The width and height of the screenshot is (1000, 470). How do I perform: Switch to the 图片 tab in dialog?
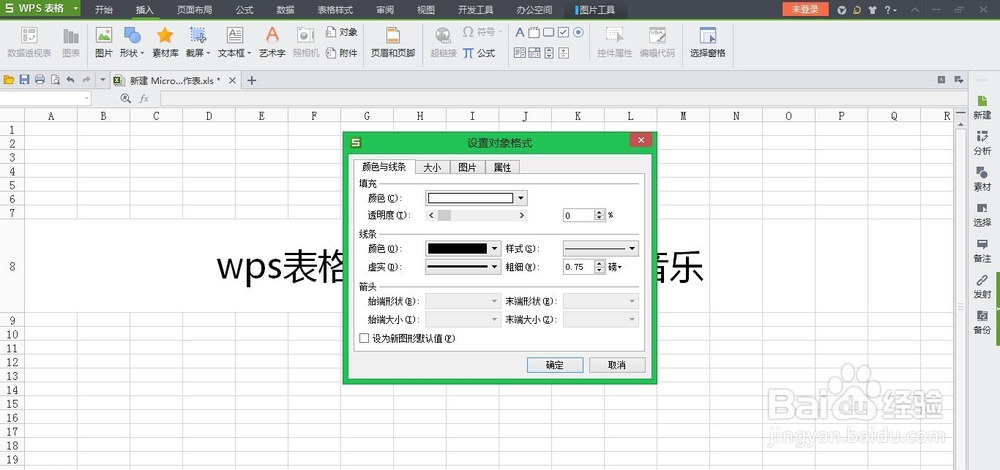467,167
